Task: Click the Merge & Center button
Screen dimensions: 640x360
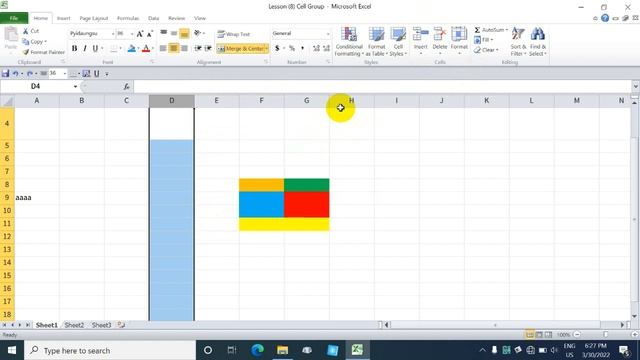Action: click(241, 49)
